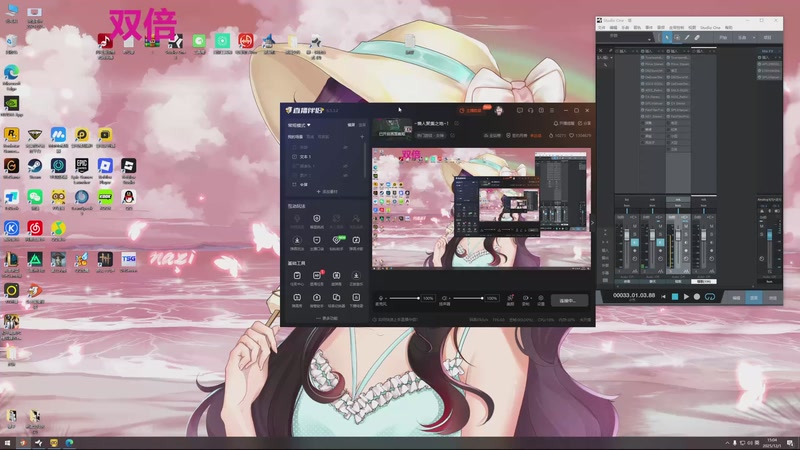Screen dimensions: 800x450
Task: Switch to highlighted 混音 tab in Studio One
Action: click(754, 297)
